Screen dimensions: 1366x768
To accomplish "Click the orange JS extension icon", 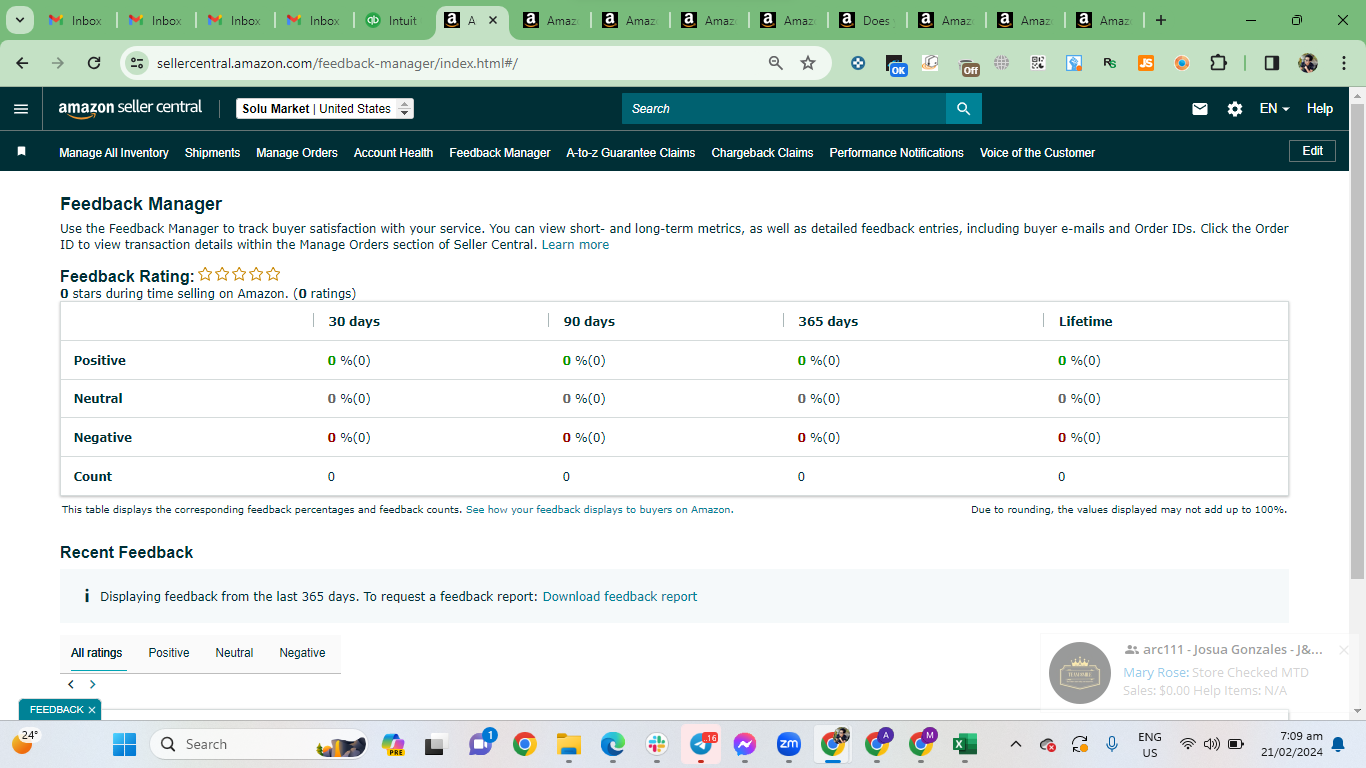I will [1146, 63].
